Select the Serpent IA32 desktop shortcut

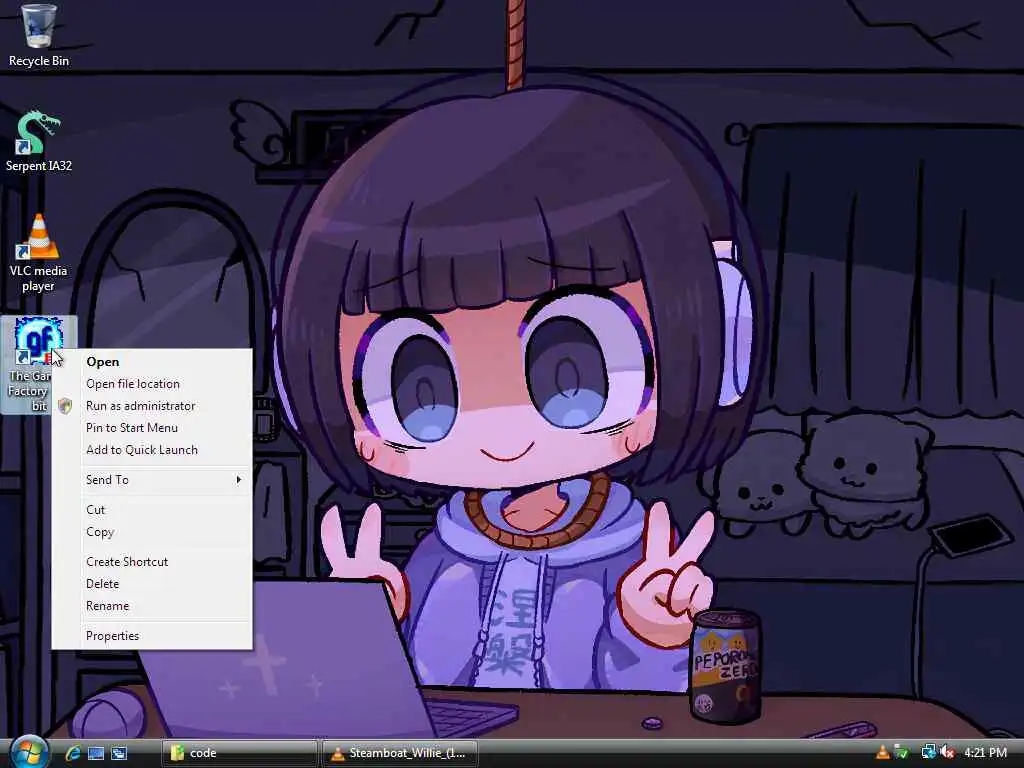pos(39,140)
